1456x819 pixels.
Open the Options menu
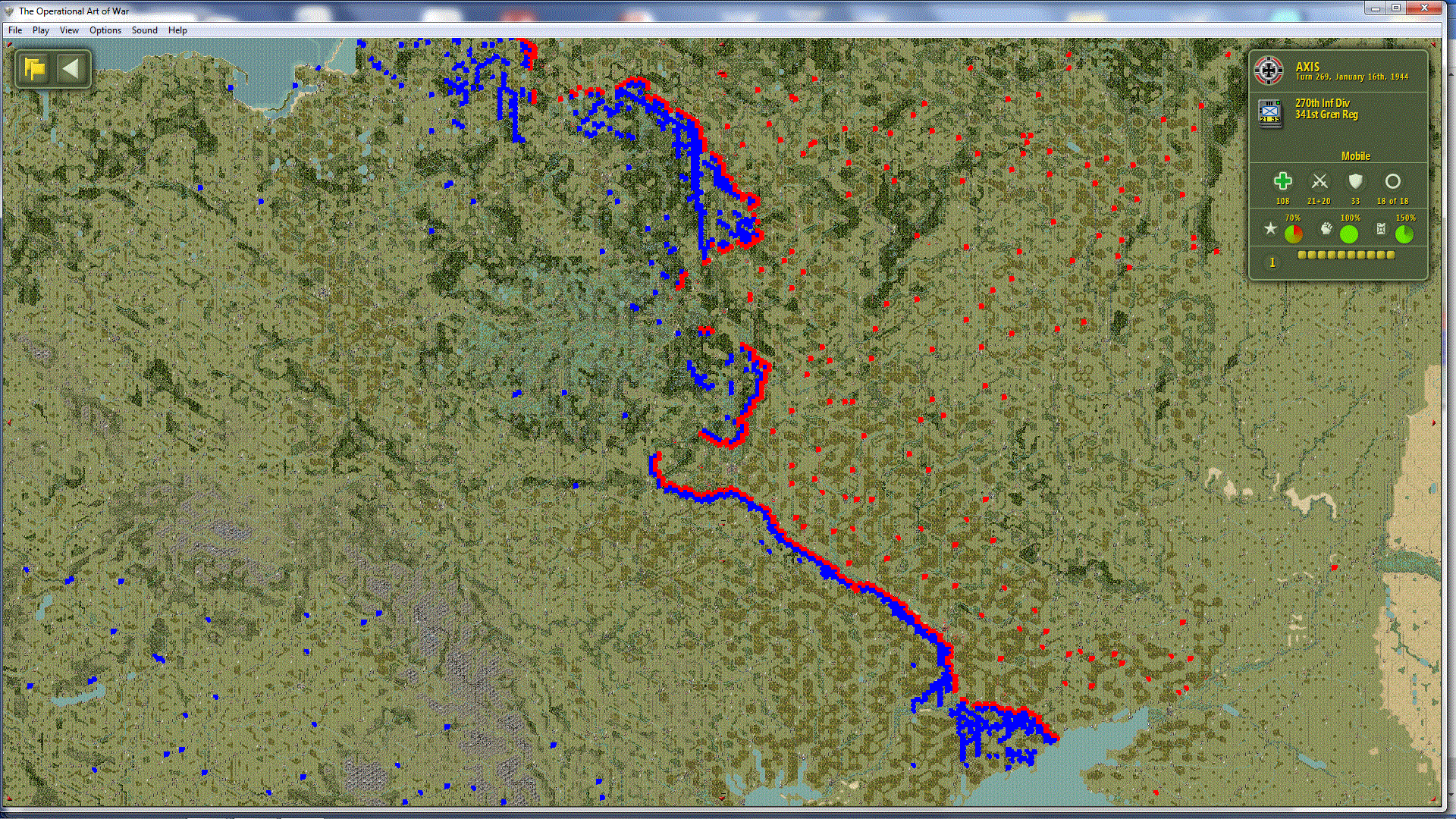105,30
